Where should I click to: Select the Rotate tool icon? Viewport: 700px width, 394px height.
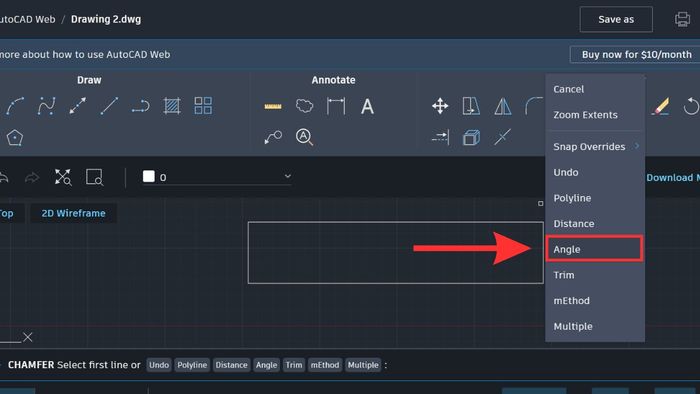[691, 106]
